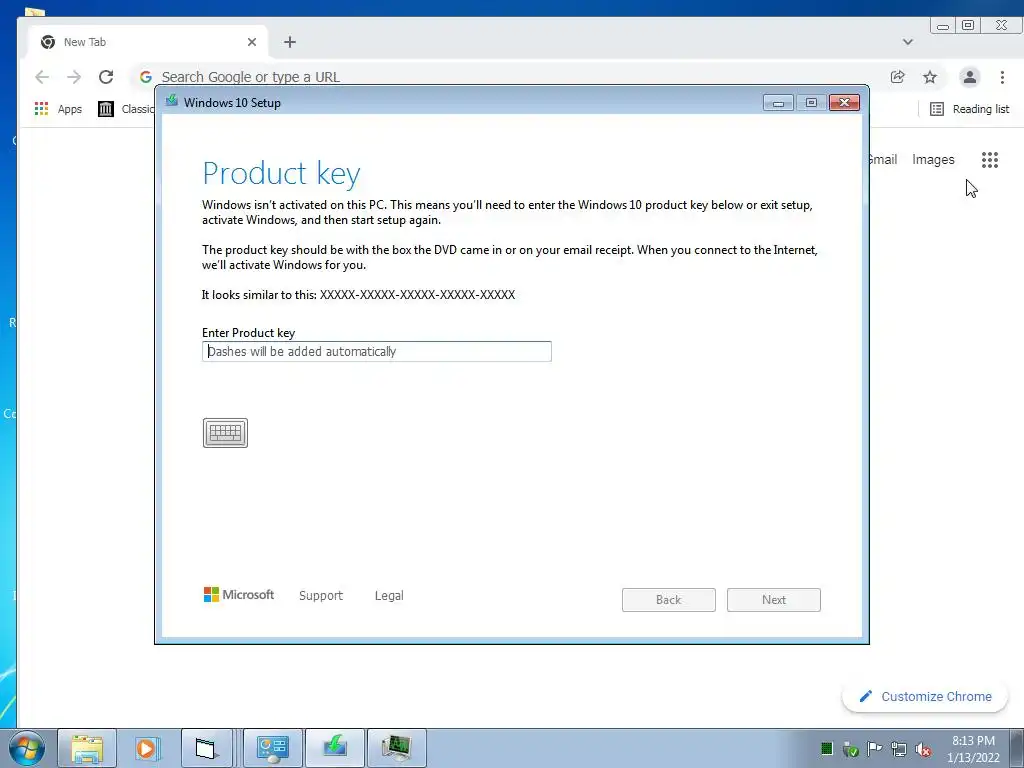The height and width of the screenshot is (768, 1024).
Task: Expand the Chrome tab search chevron
Action: coord(908,42)
